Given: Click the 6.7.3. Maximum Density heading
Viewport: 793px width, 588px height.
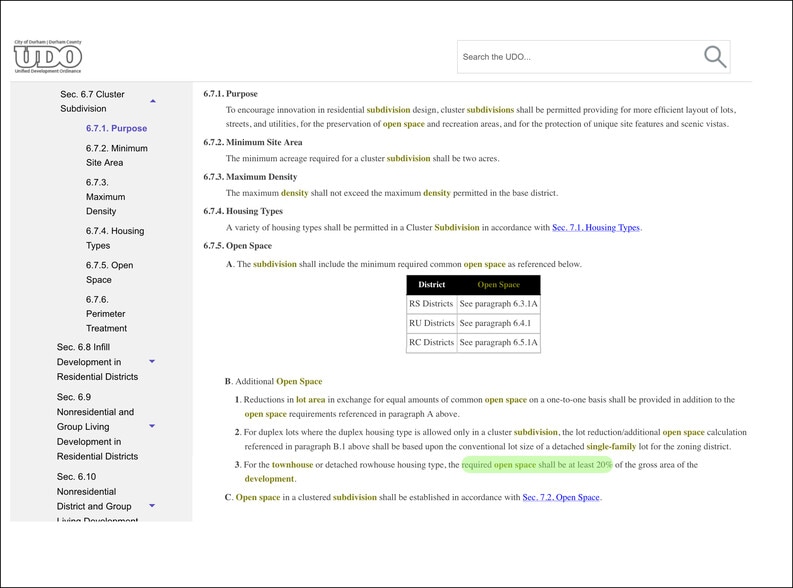Looking at the screenshot, I should 250,176.
